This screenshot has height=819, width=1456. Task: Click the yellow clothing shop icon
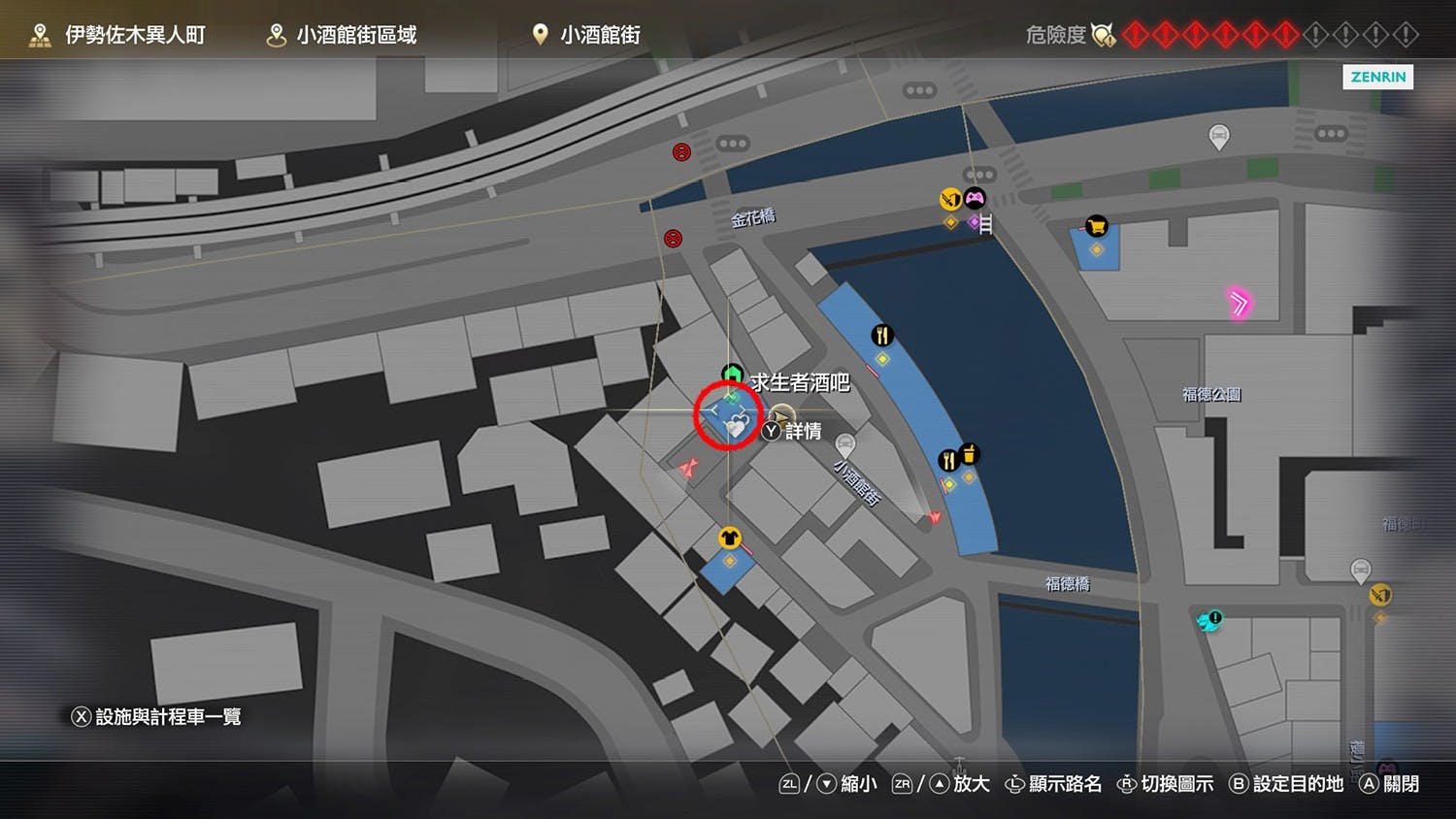pos(729,538)
